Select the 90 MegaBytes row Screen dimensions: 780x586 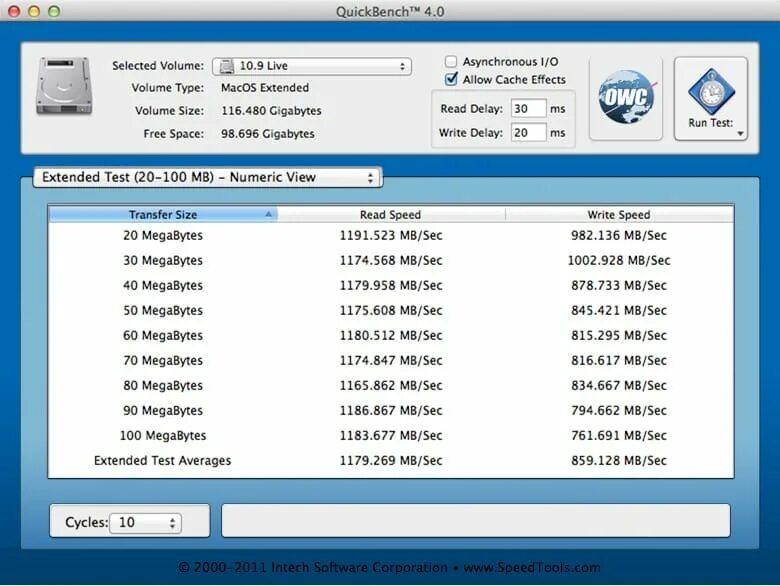(x=390, y=410)
